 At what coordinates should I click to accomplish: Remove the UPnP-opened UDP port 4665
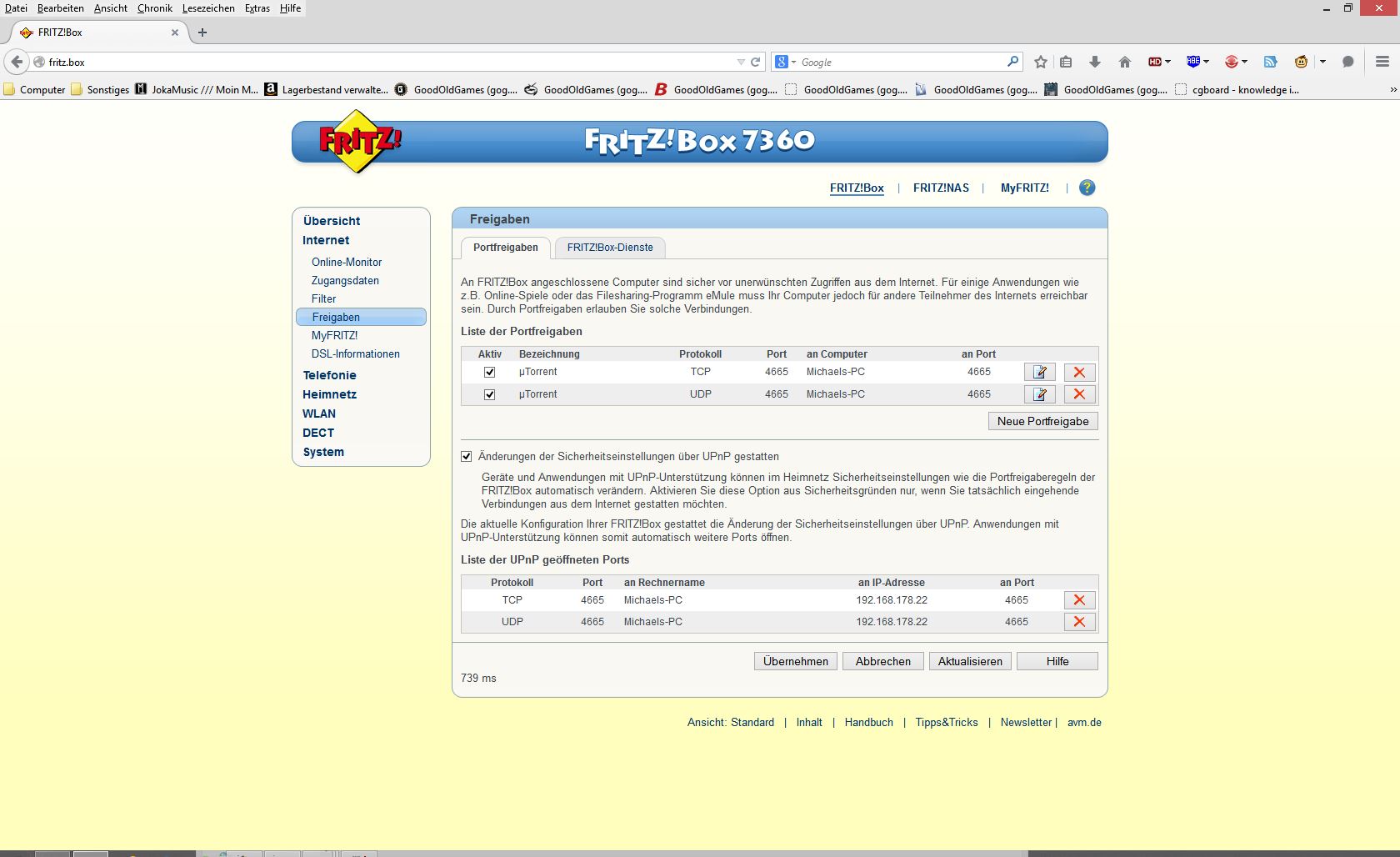coord(1079,622)
